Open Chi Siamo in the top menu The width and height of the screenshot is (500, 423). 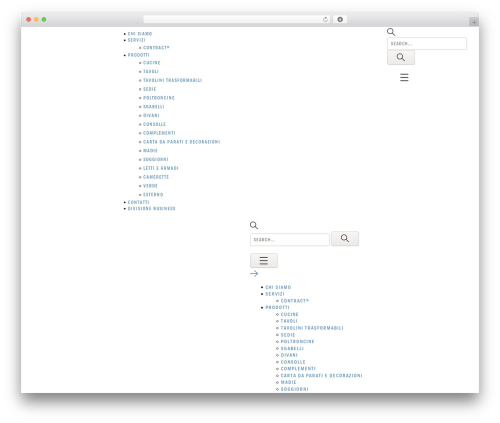(140, 34)
